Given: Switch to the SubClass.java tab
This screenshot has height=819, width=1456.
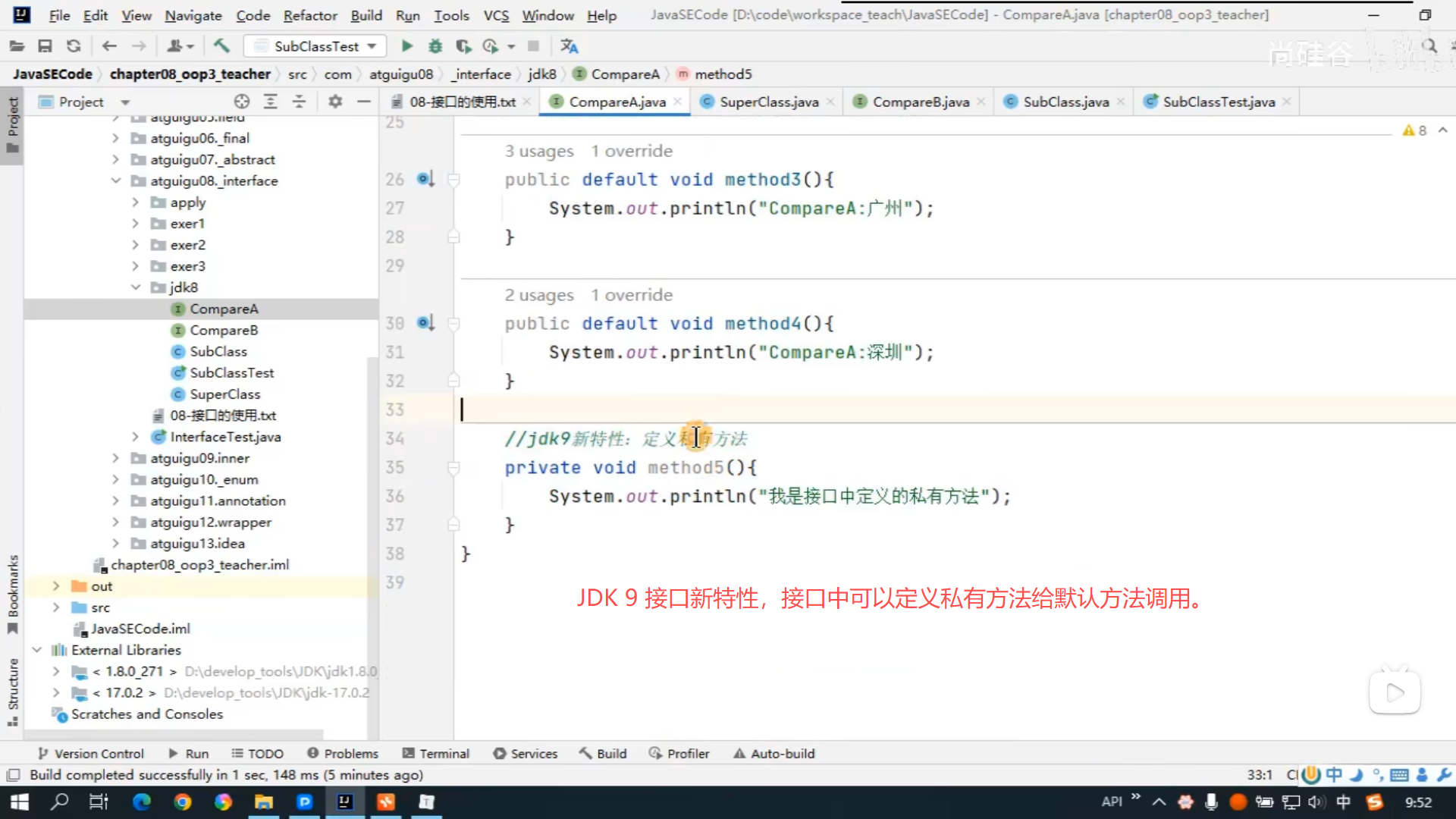Looking at the screenshot, I should 1065,102.
